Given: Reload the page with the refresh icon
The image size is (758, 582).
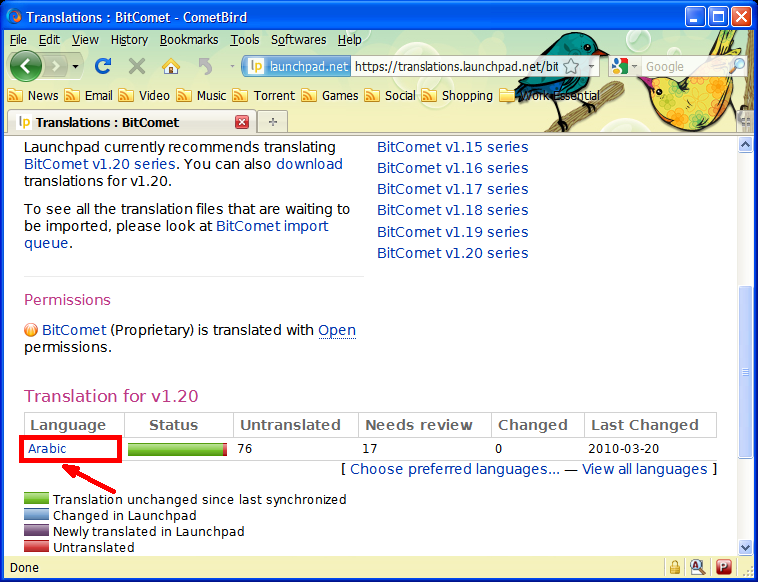Looking at the screenshot, I should (x=102, y=66).
